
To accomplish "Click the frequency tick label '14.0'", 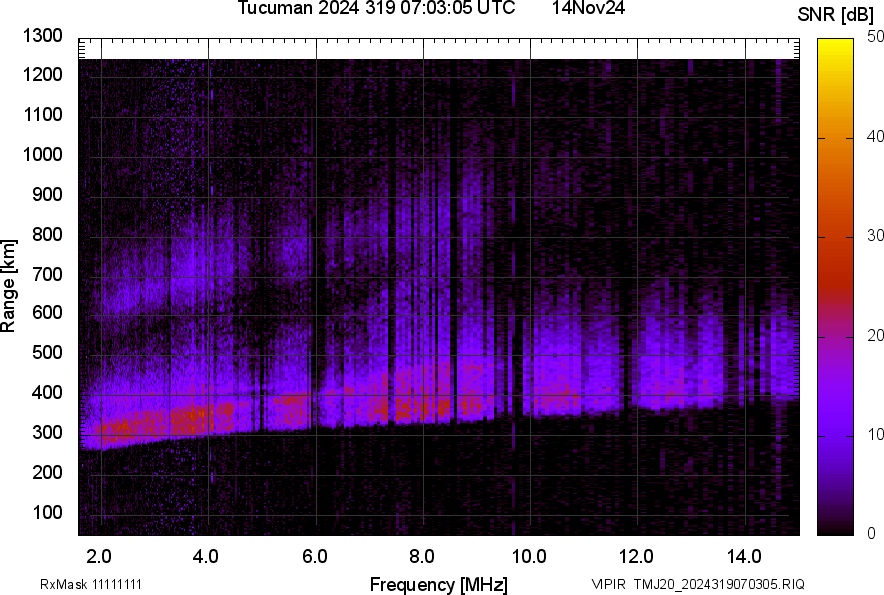I will click(x=744, y=557).
